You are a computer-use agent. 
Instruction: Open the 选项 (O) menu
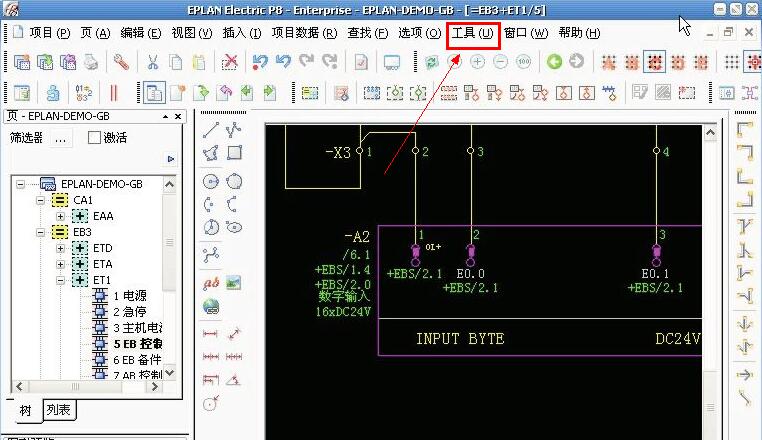[419, 33]
